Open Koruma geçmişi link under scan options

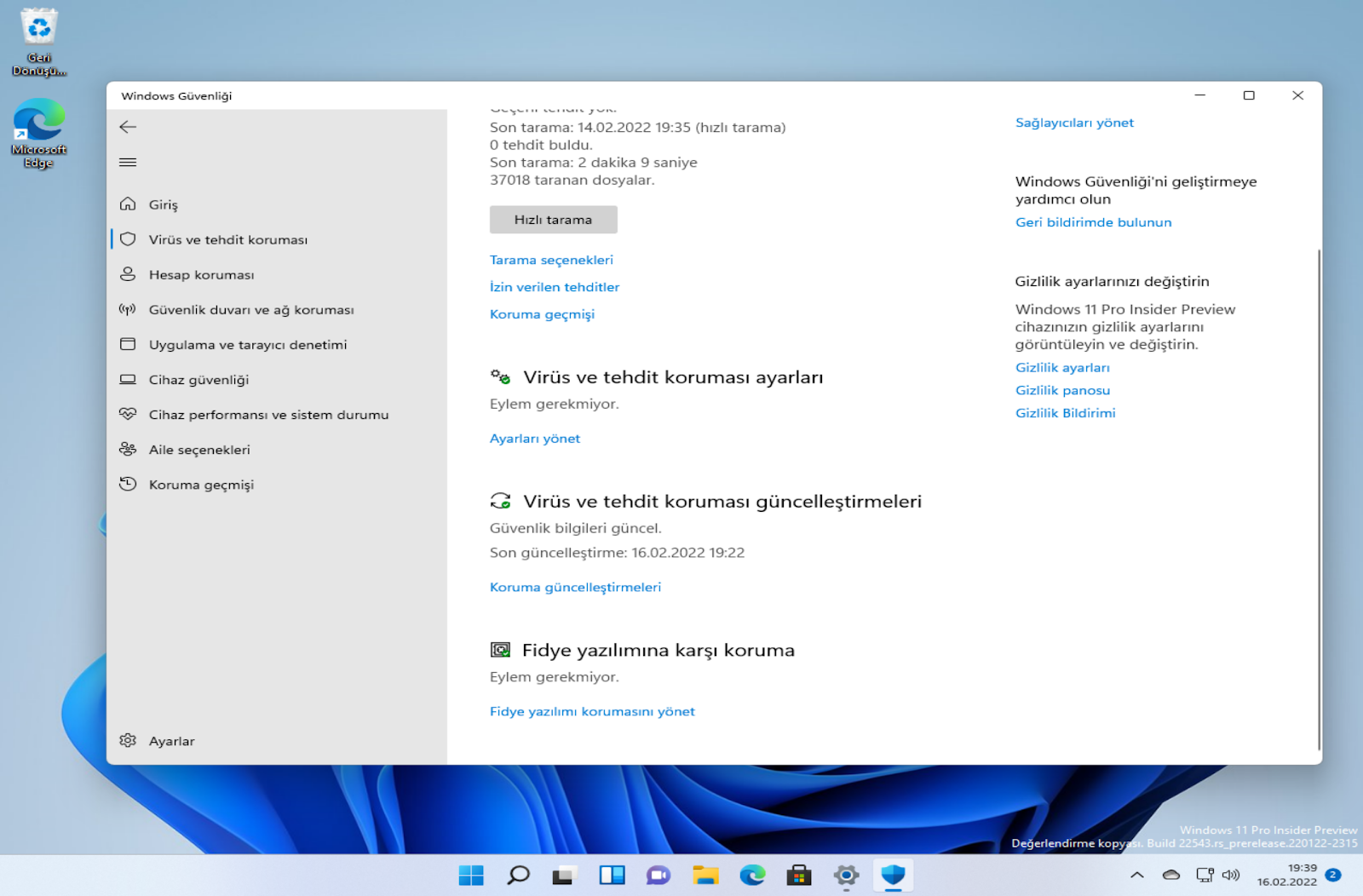coord(542,314)
